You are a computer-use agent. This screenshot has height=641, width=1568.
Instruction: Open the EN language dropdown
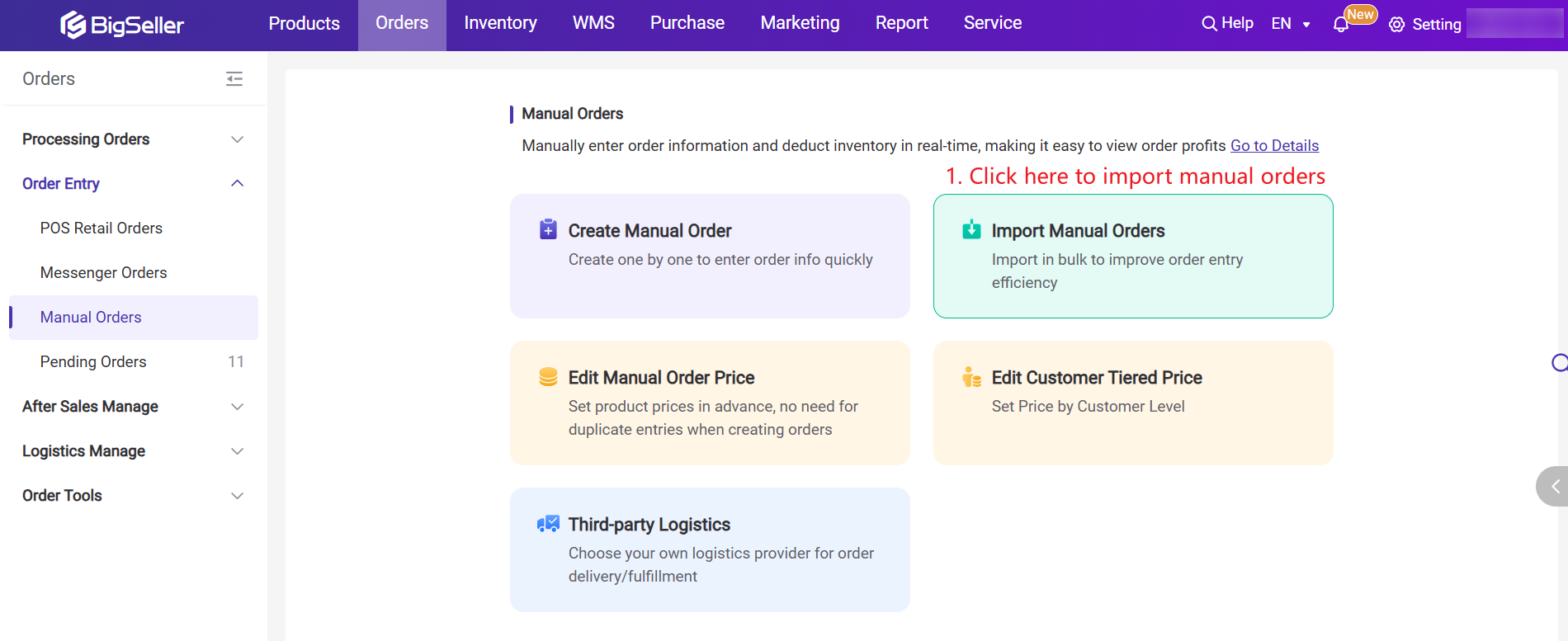click(1291, 24)
